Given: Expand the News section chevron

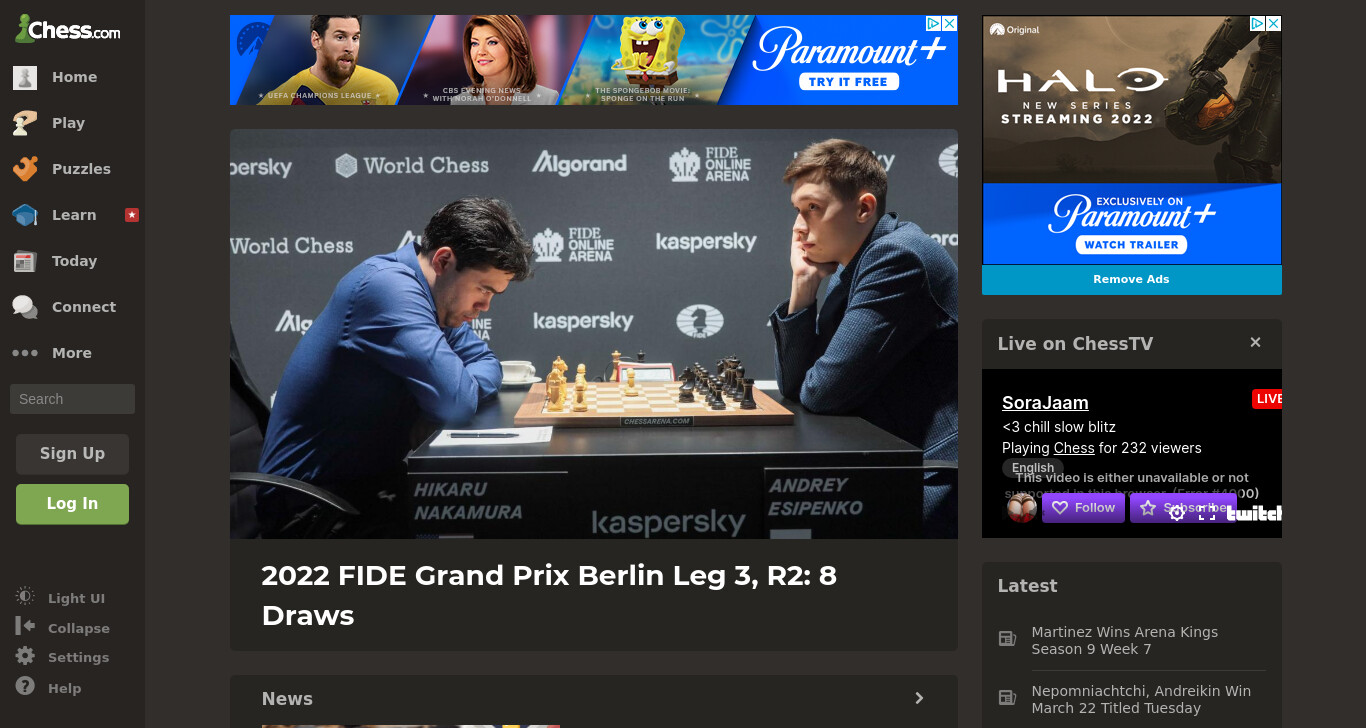Looking at the screenshot, I should [x=919, y=698].
